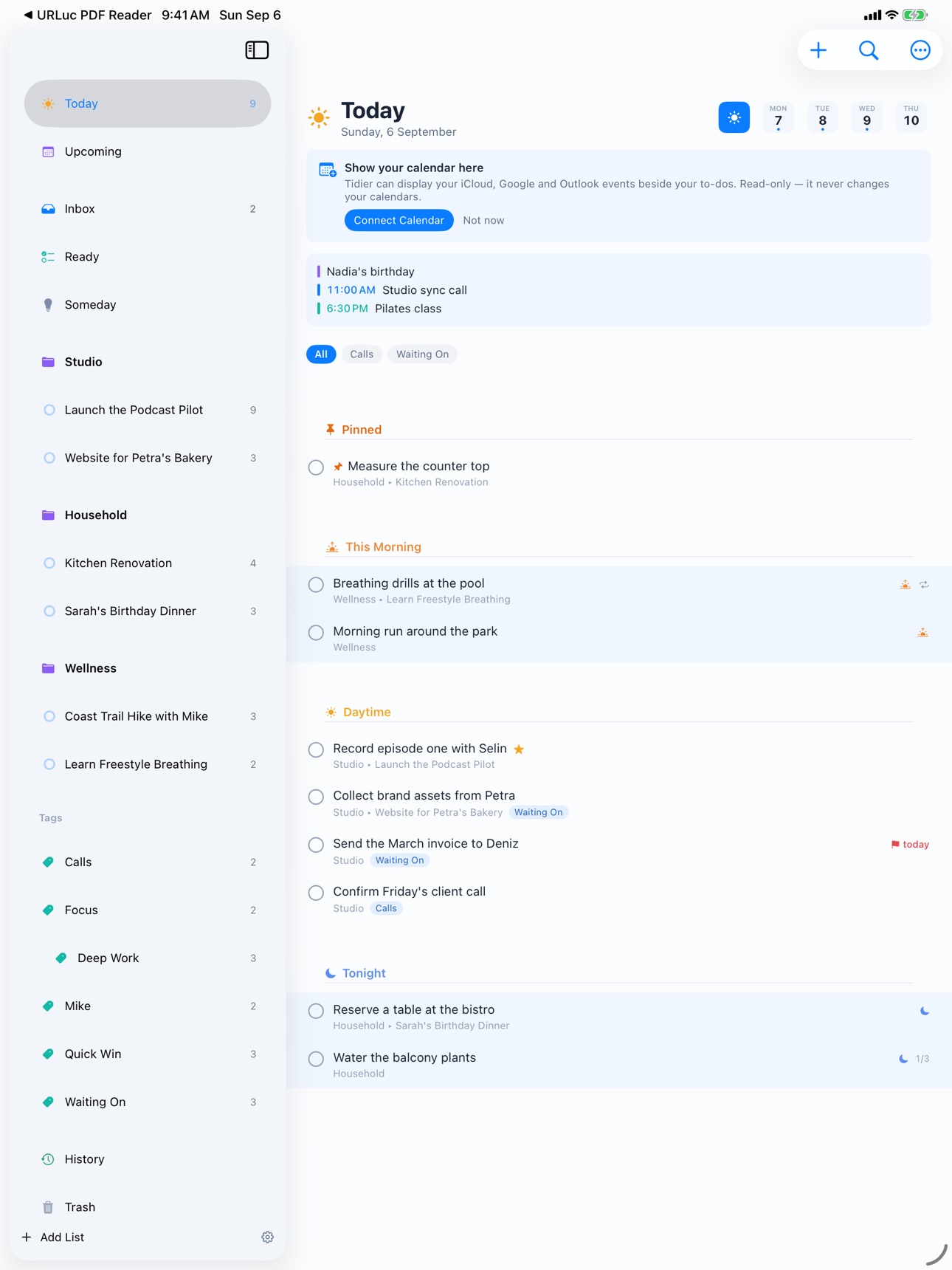Complete Send the March invoice to Deniz
This screenshot has width=952, height=1270.
pos(316,845)
